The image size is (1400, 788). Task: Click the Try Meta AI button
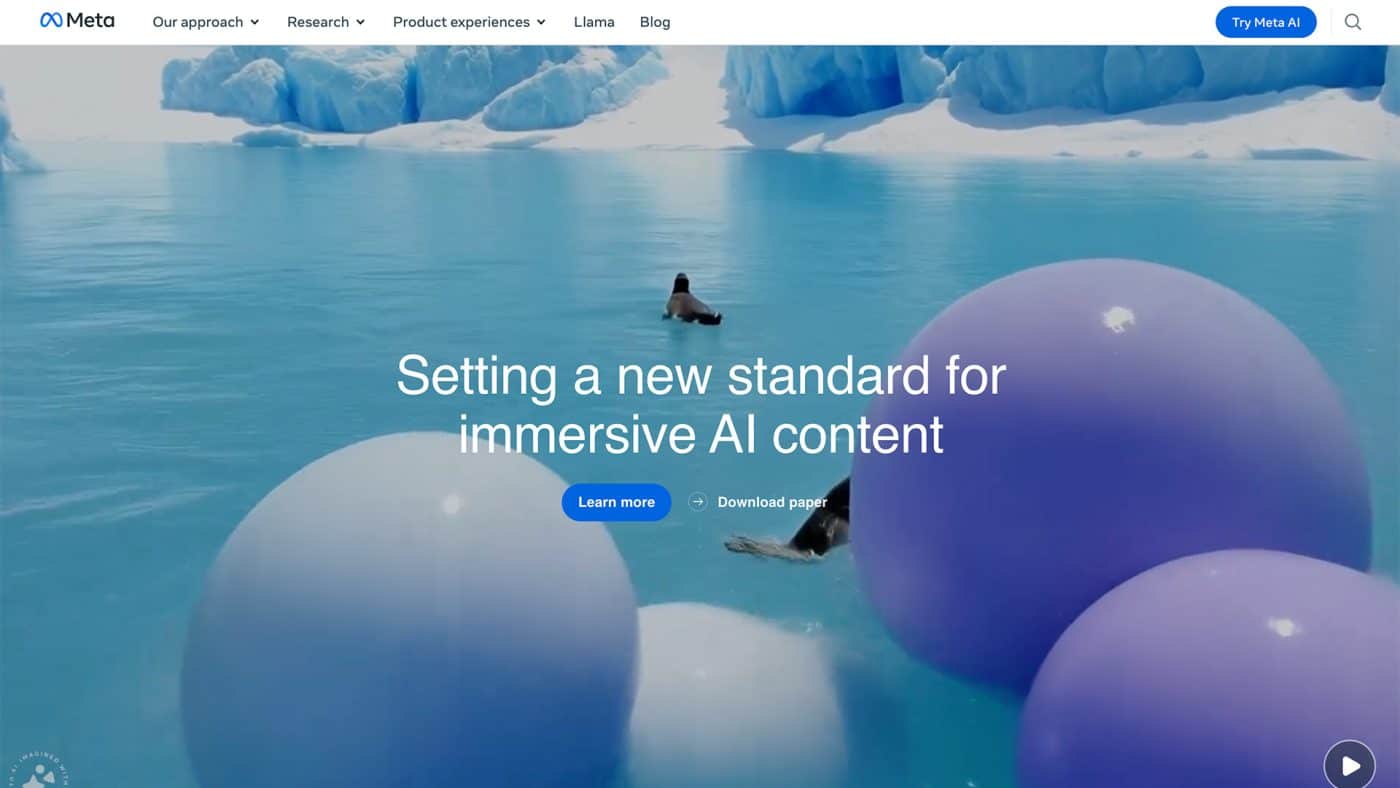click(1266, 22)
